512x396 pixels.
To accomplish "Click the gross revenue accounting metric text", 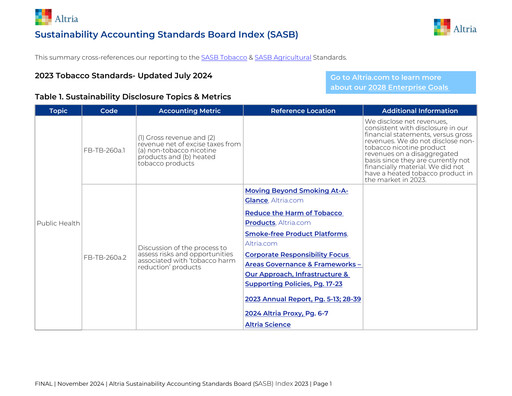I will point(189,150).
